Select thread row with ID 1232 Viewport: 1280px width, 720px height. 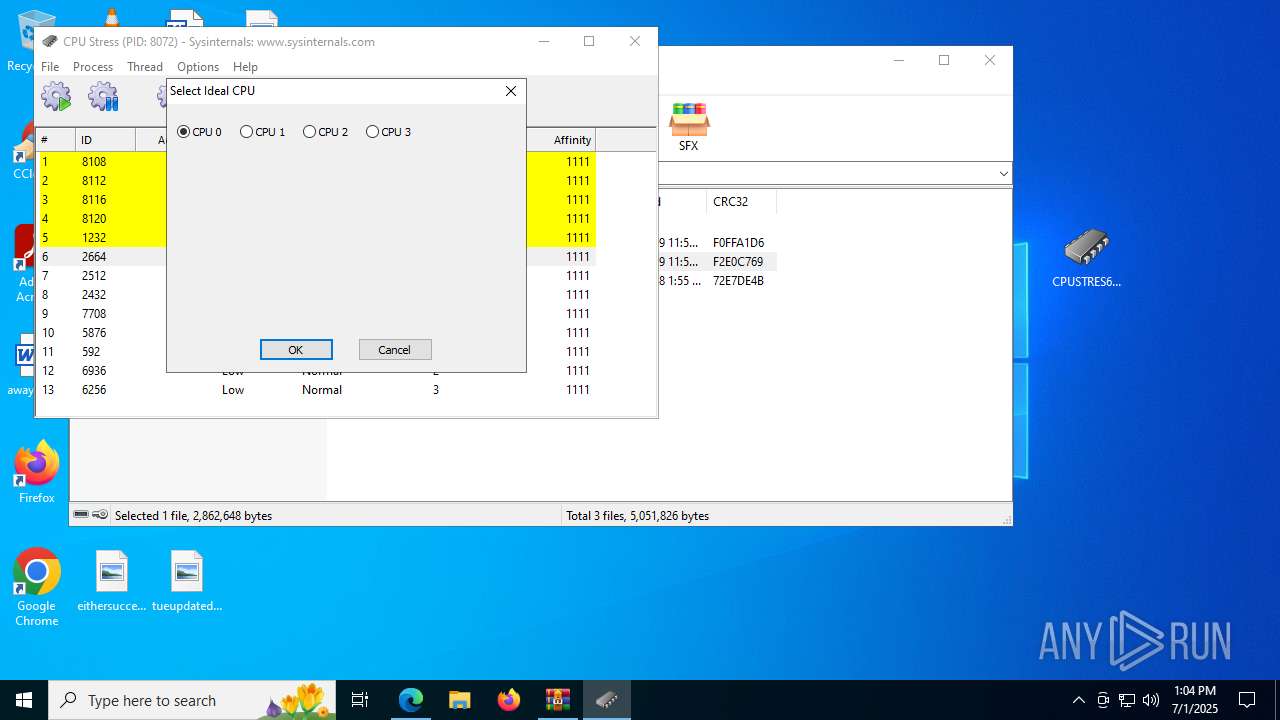(316, 238)
